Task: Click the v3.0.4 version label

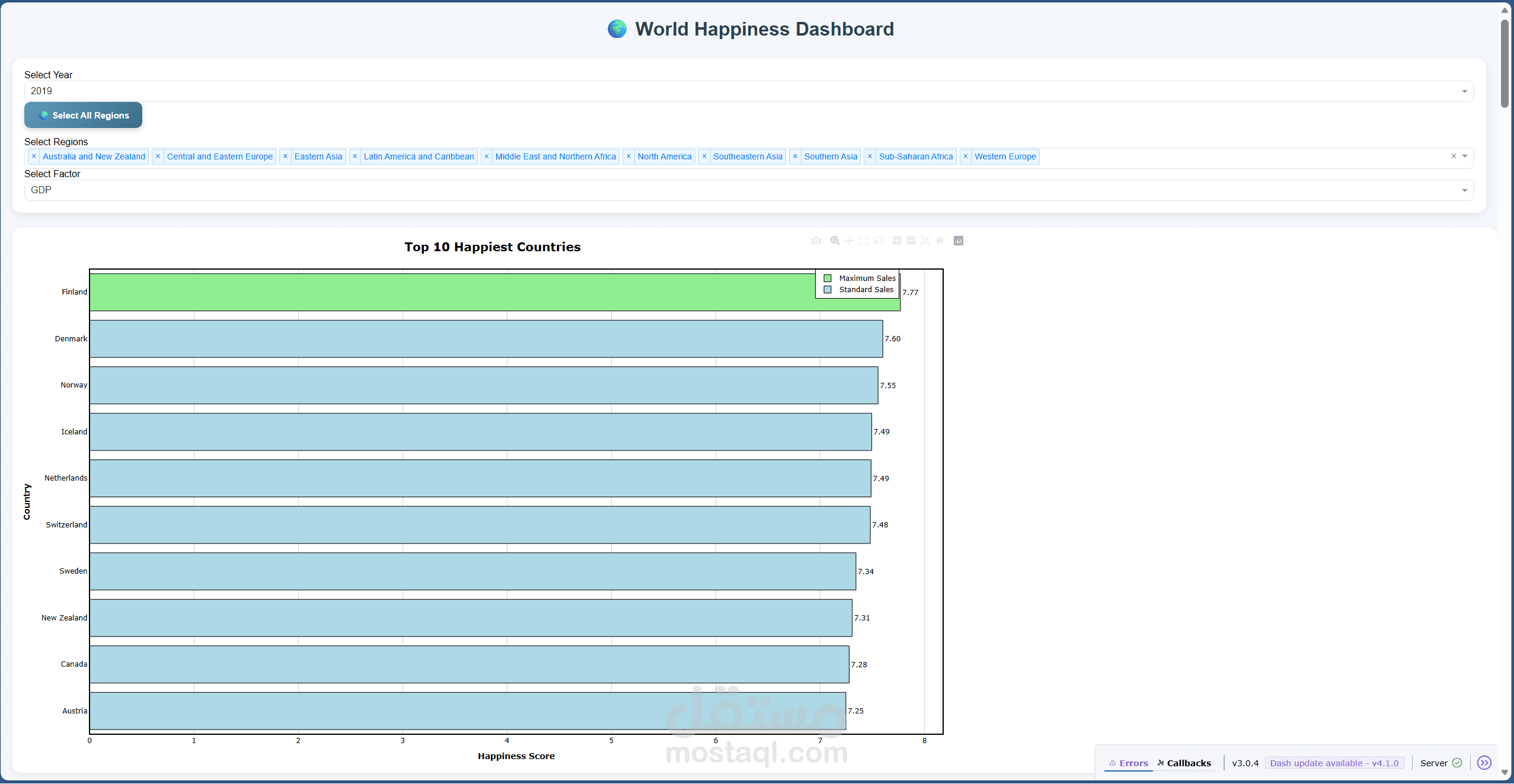Action: click(x=1245, y=763)
